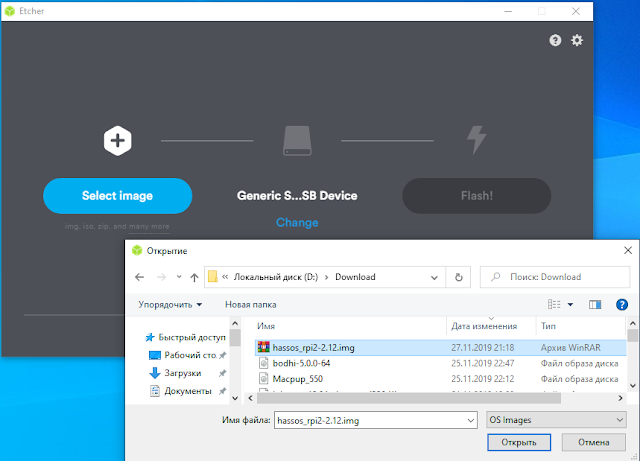Click the Flash! button
This screenshot has height=461, width=640.
pos(477,196)
